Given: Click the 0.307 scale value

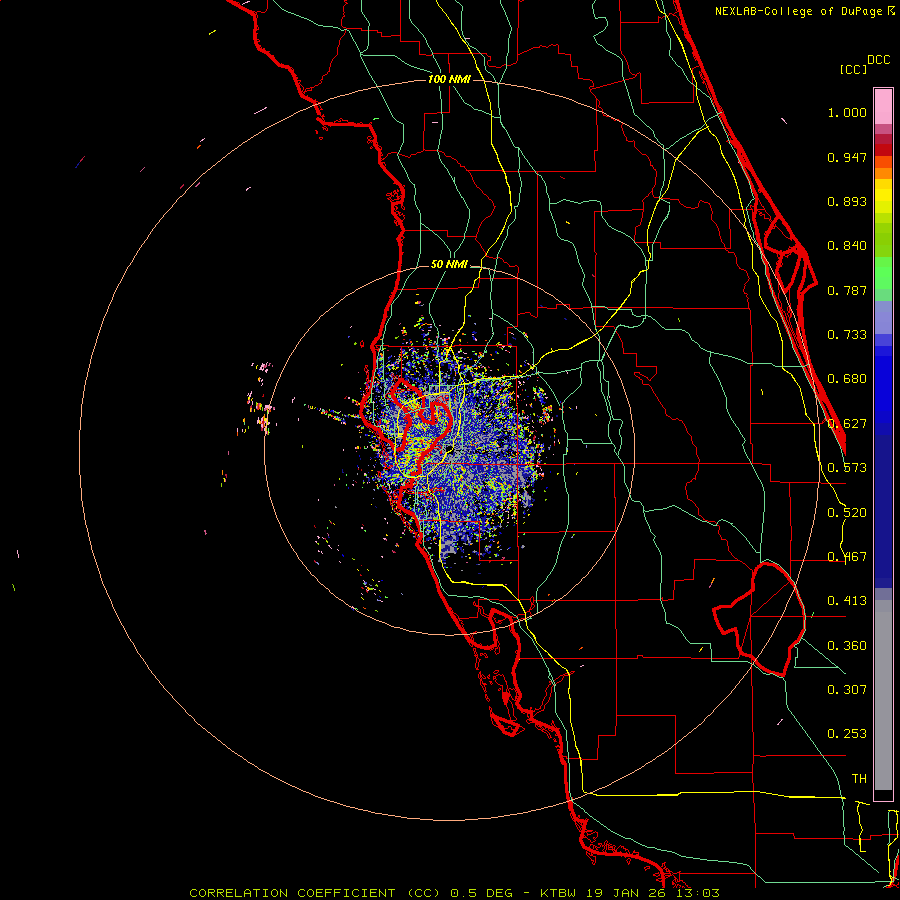Looking at the screenshot, I should [847, 690].
